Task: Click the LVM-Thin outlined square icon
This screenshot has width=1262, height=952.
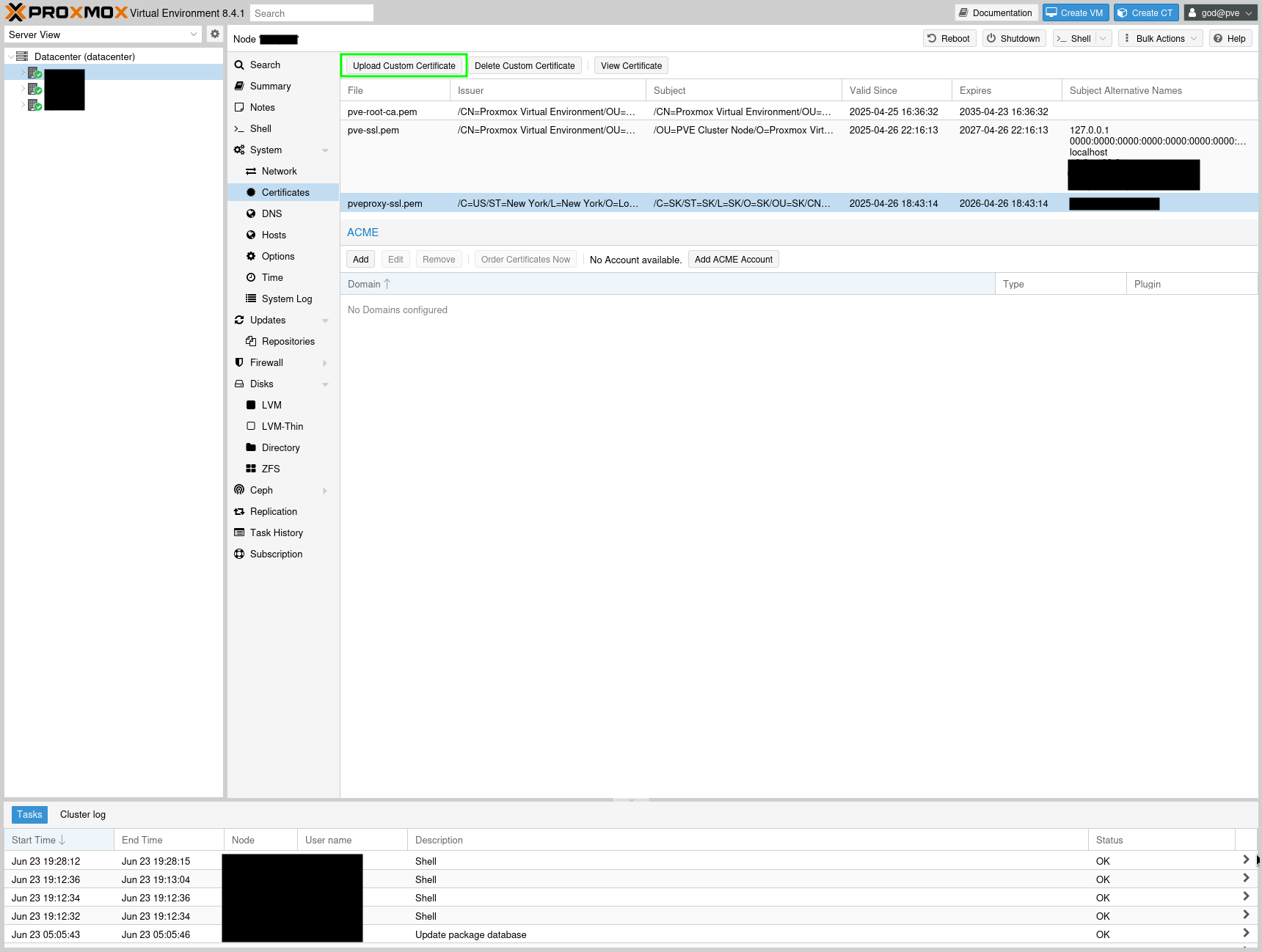Action: pyautogui.click(x=251, y=426)
